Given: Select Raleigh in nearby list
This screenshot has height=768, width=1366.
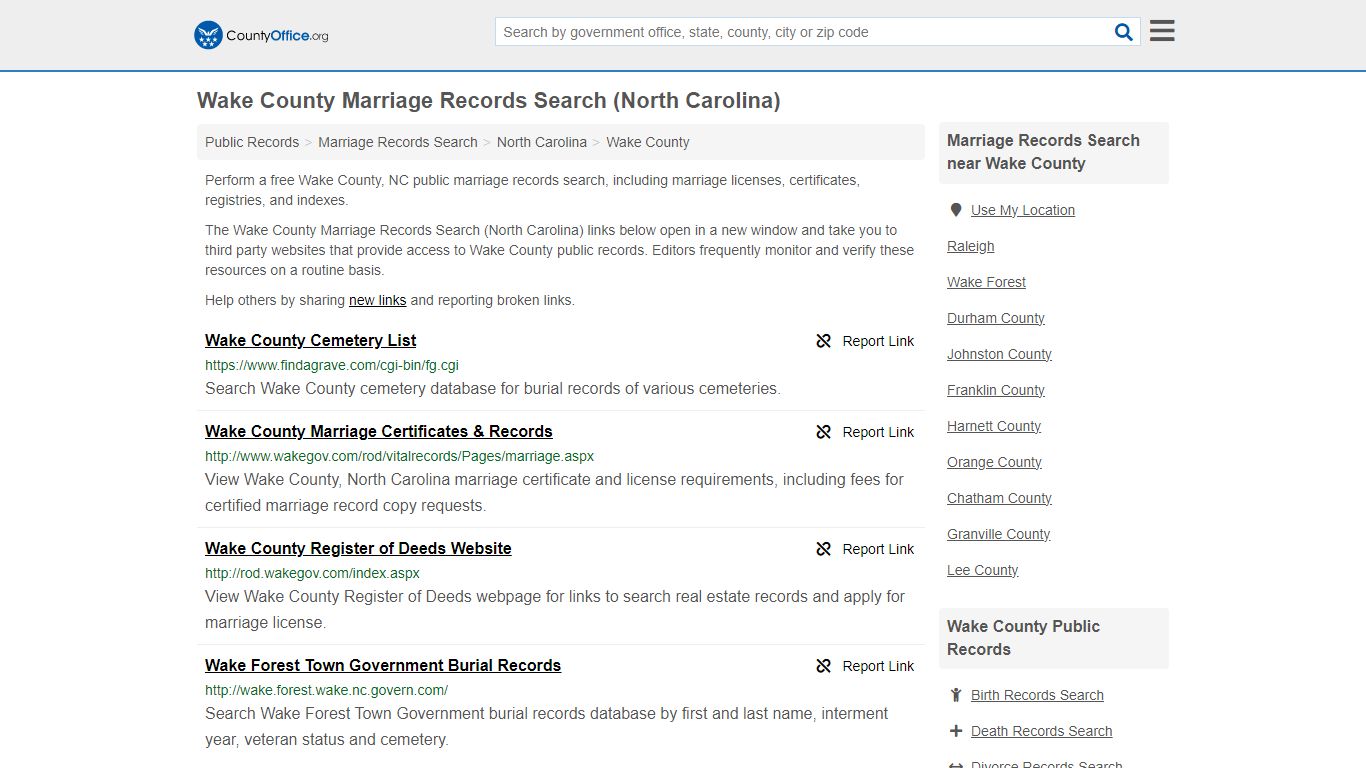Looking at the screenshot, I should (x=971, y=246).
